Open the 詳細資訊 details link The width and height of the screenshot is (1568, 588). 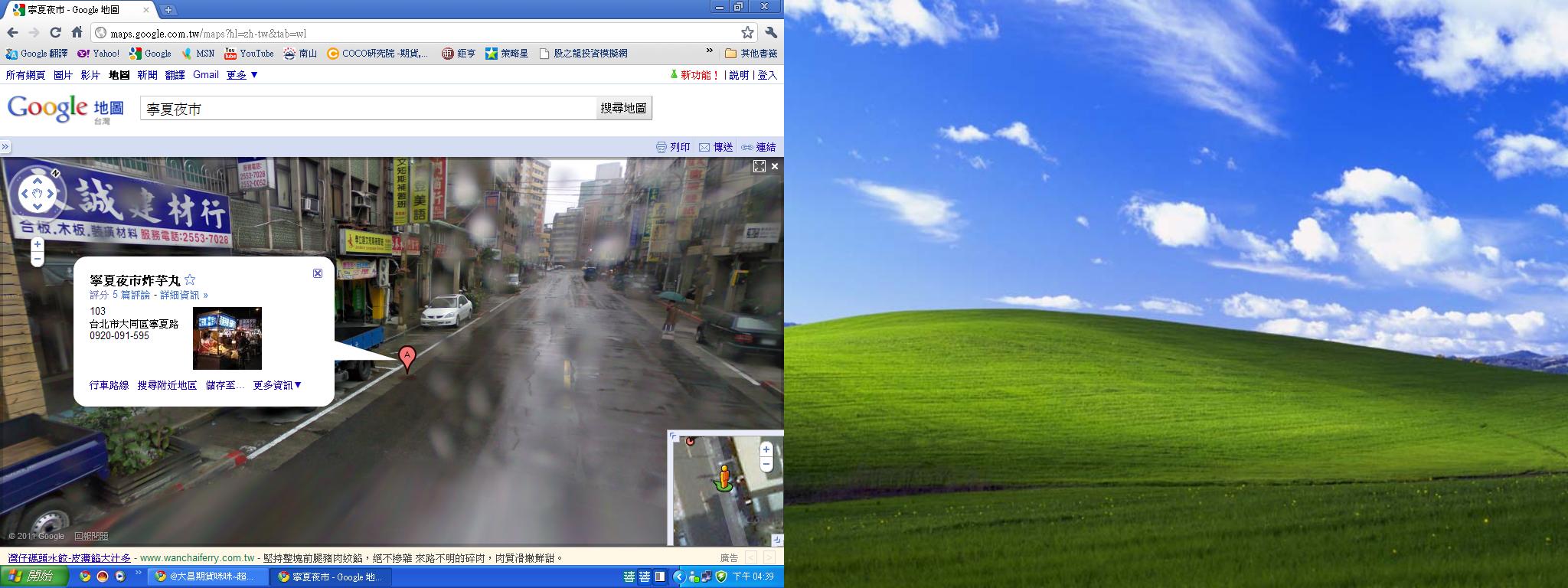tap(183, 296)
